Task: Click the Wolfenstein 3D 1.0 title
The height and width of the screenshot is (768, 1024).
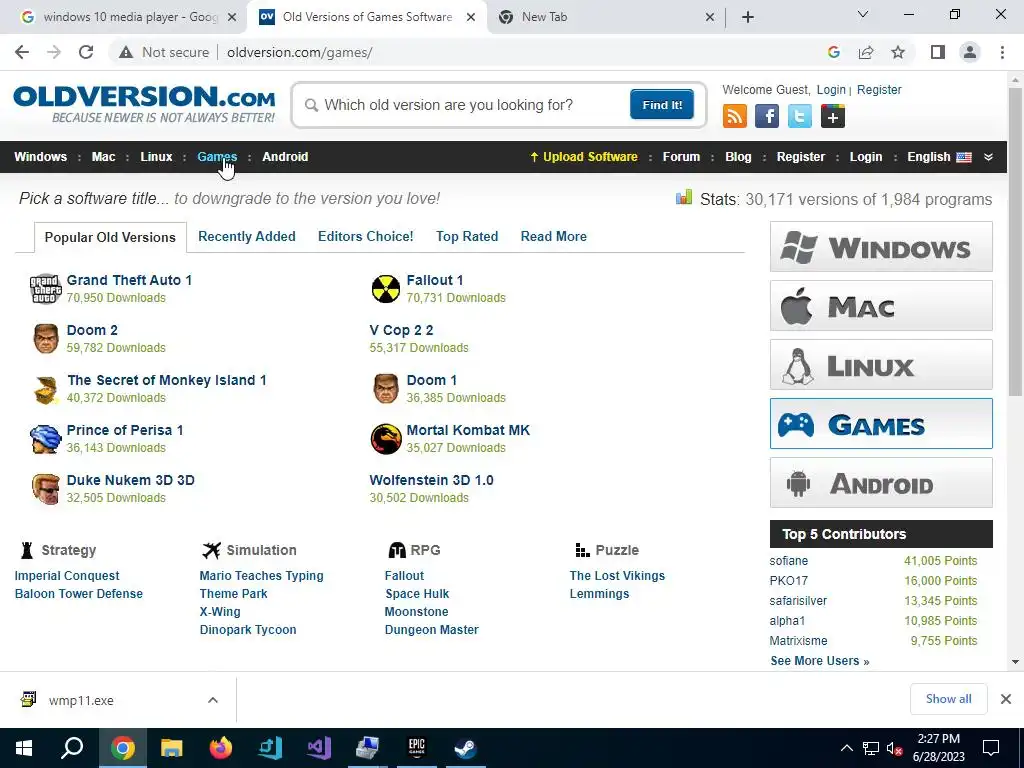Action: tap(432, 480)
